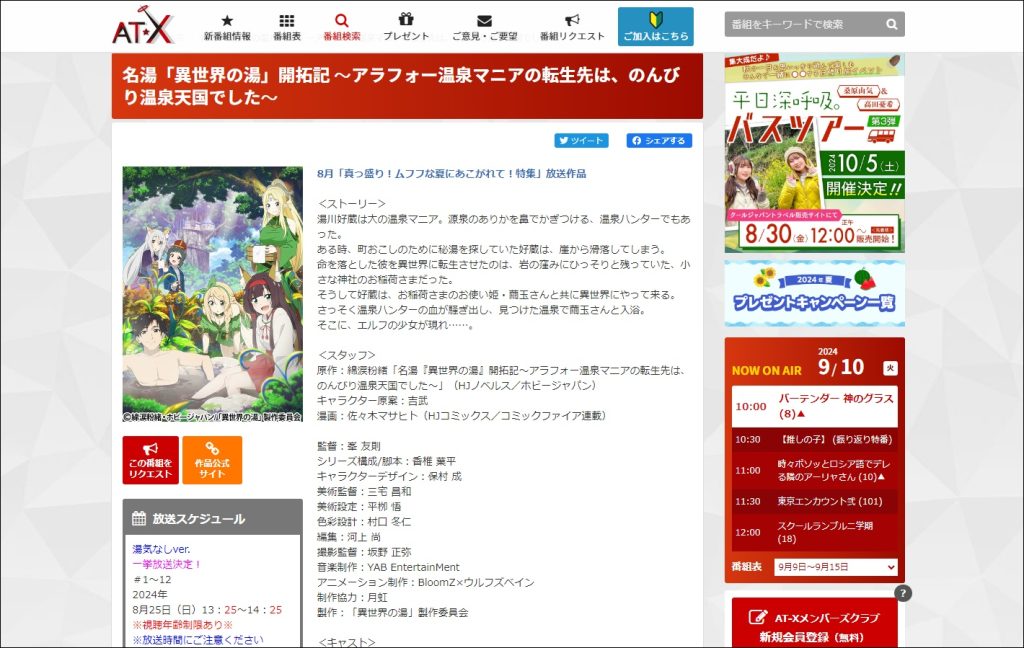This screenshot has height=648, width=1024.
Task: Open the バスツアー banner ad
Action: (x=814, y=153)
